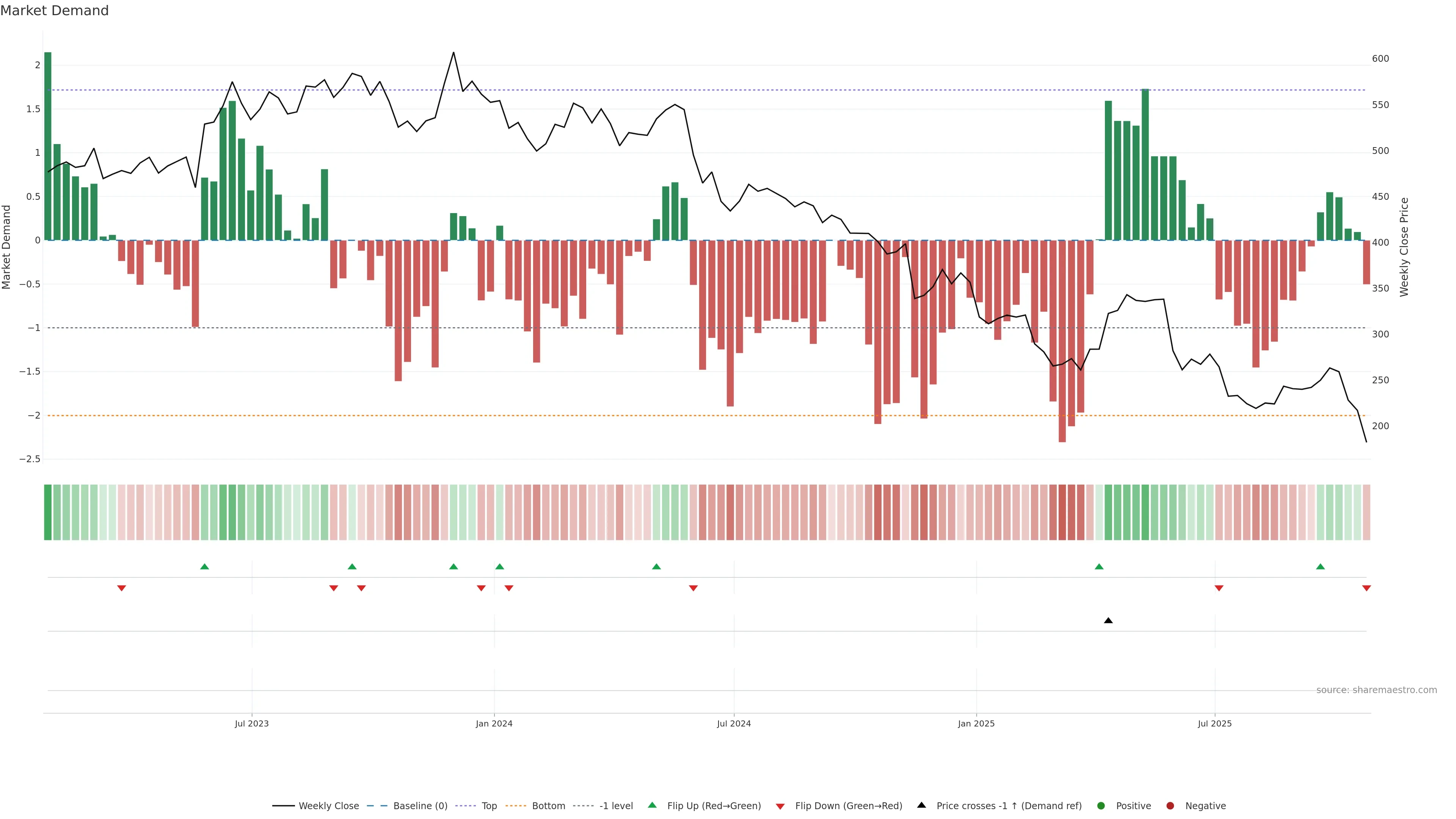Image resolution: width=1456 pixels, height=819 pixels.
Task: Click the Market Demand chart title
Action: click(54, 11)
